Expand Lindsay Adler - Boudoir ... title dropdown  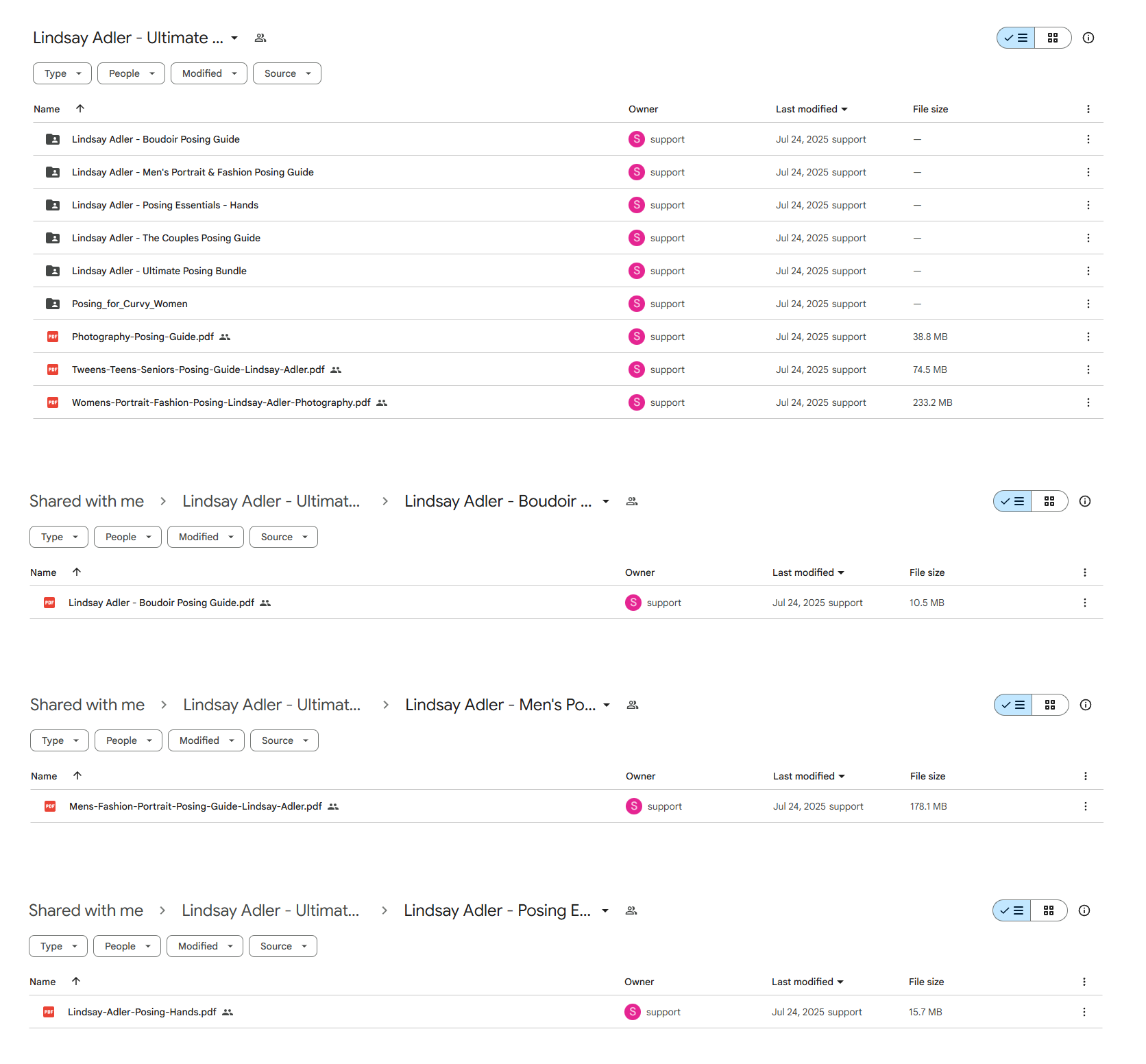[606, 501]
